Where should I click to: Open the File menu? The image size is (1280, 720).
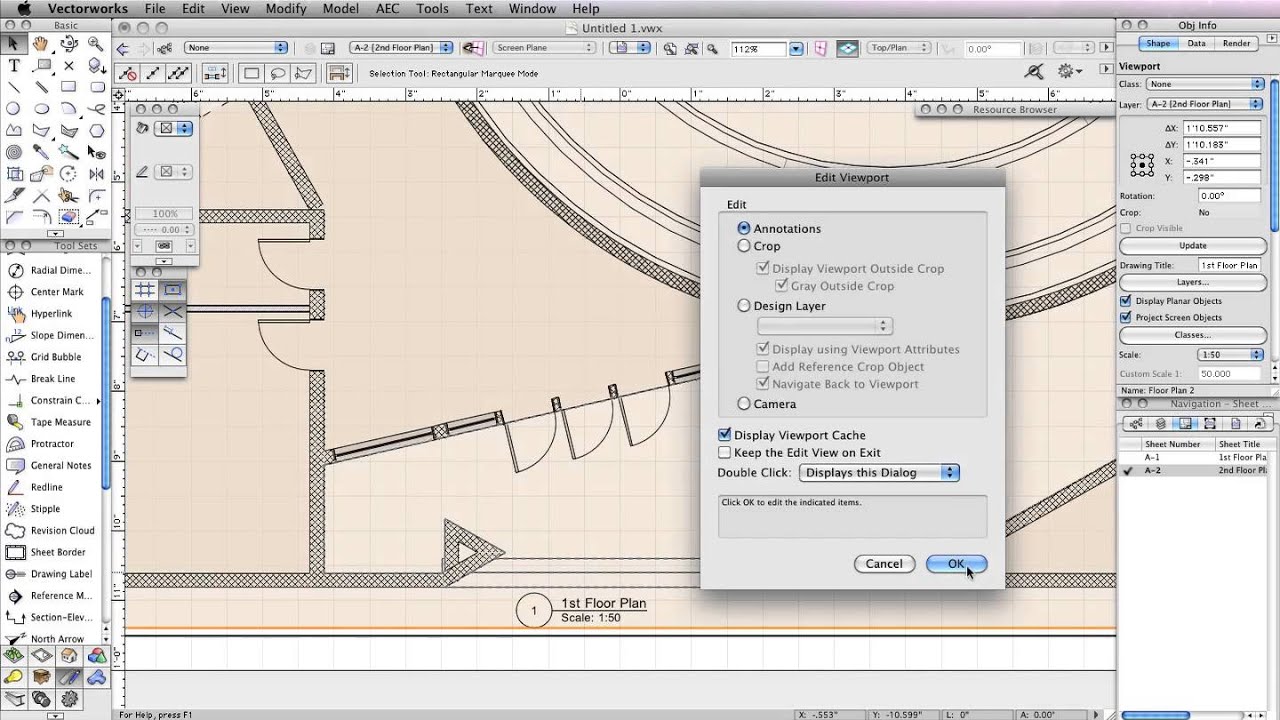[x=154, y=9]
